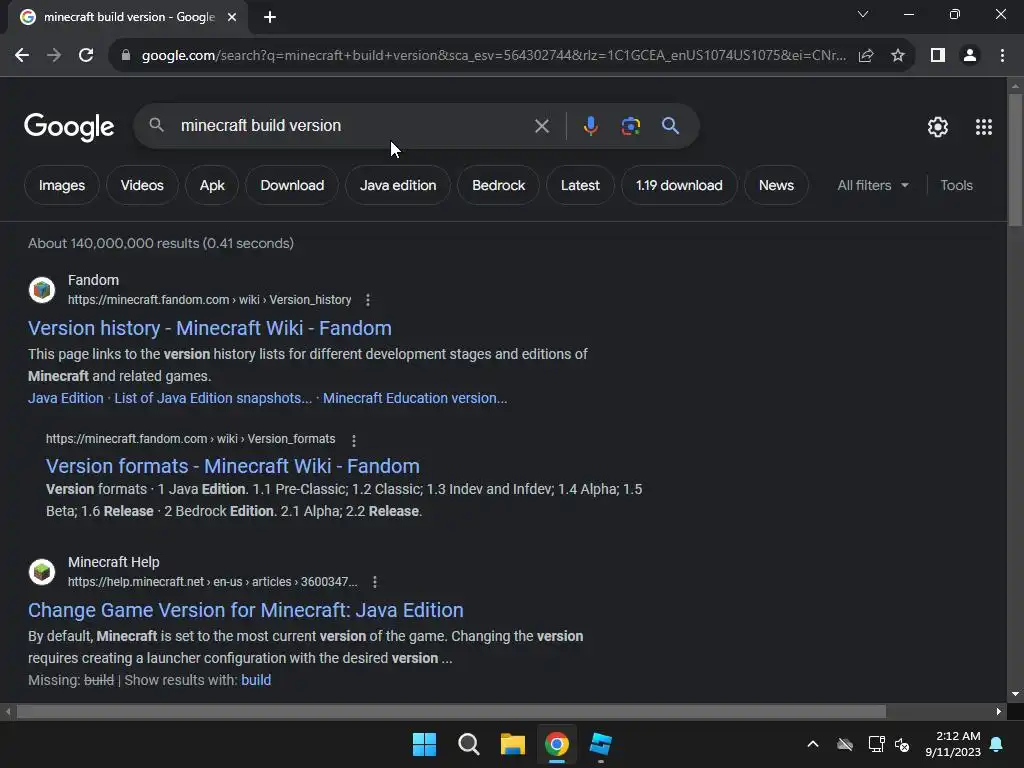Open the tab search chevron in the title bar

pos(863,14)
